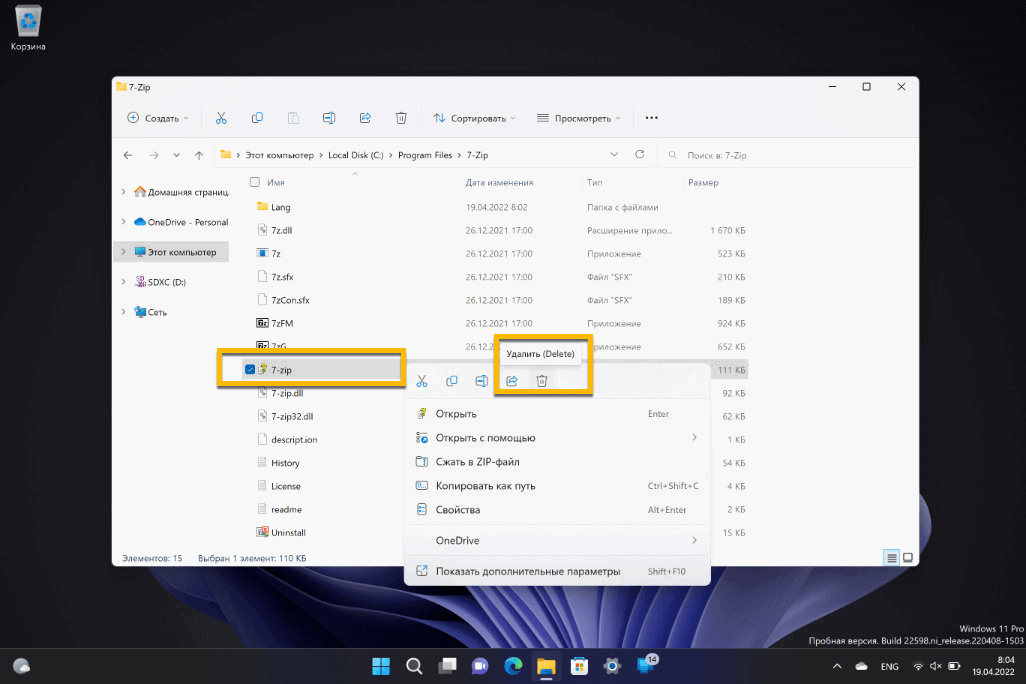Switch to the large thumbnails view icon
The image size is (1026, 684).
pos(908,557)
